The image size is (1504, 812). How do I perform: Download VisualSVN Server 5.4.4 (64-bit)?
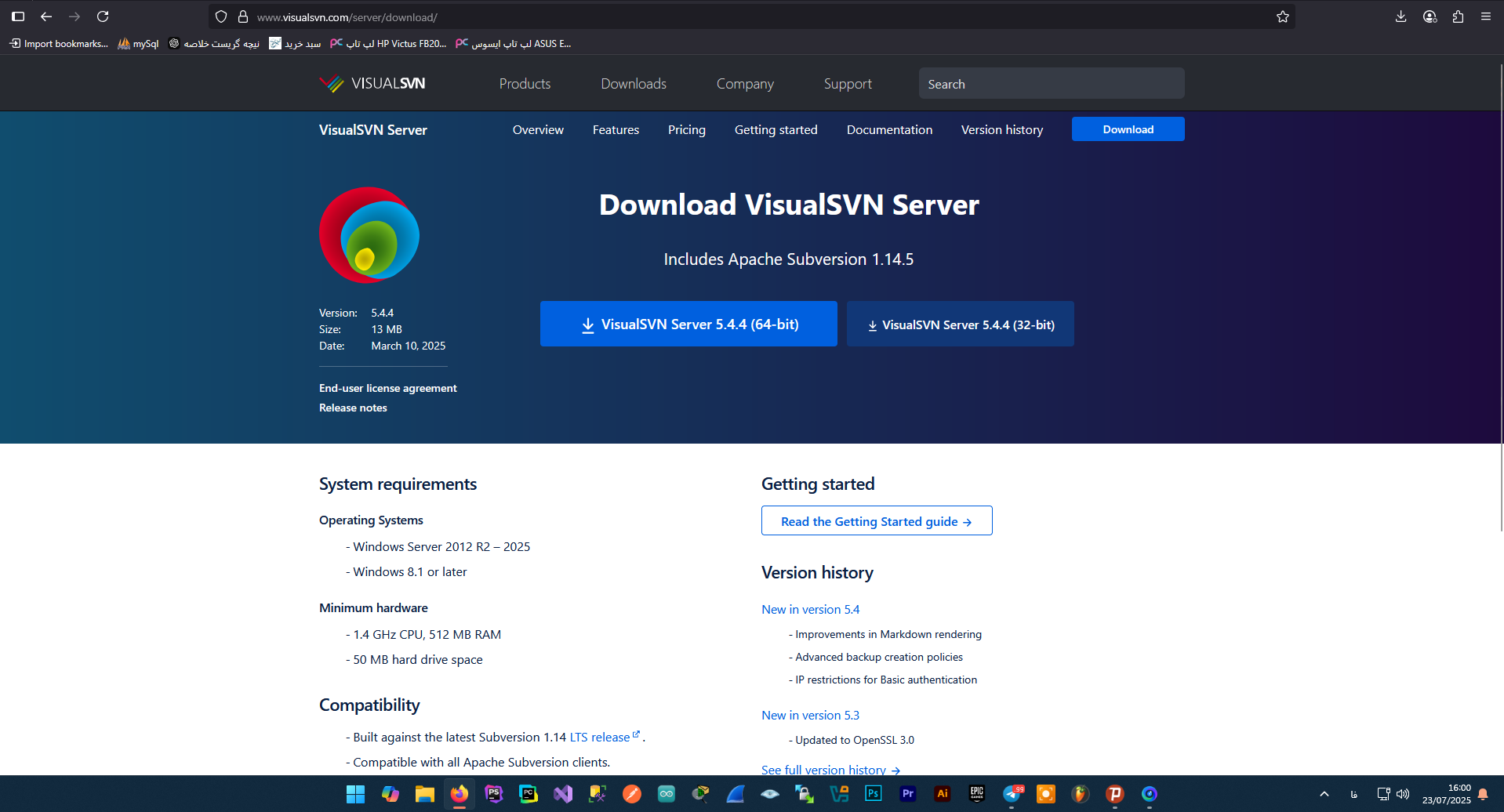pos(688,324)
